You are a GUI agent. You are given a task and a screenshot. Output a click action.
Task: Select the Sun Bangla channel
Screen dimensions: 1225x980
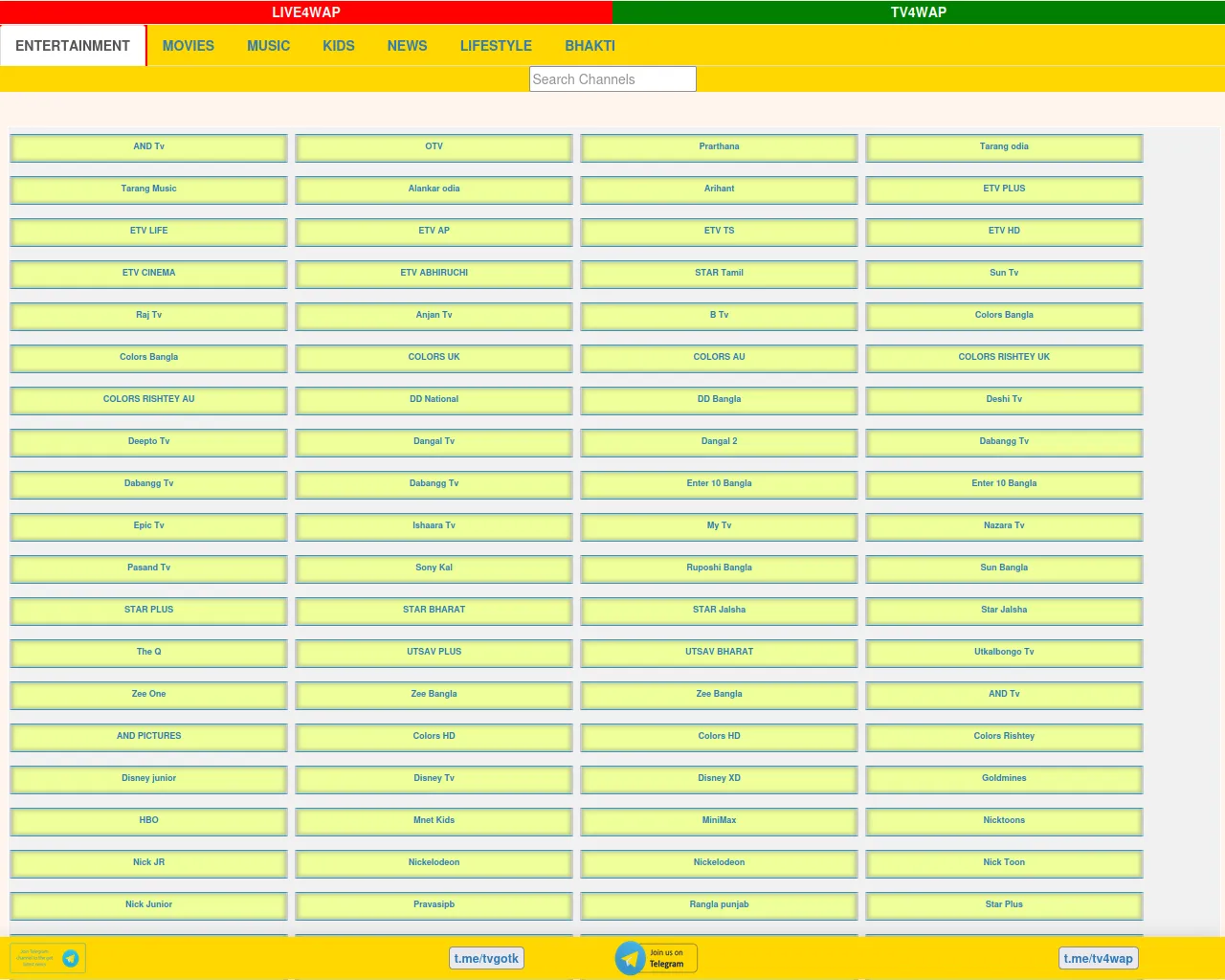click(x=1005, y=568)
